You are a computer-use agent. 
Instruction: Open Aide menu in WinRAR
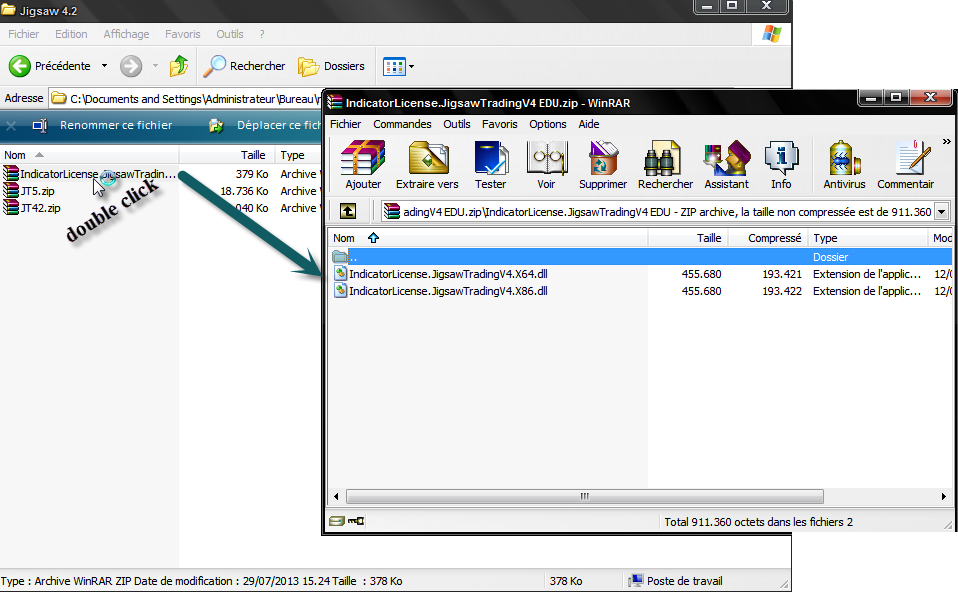pos(589,124)
